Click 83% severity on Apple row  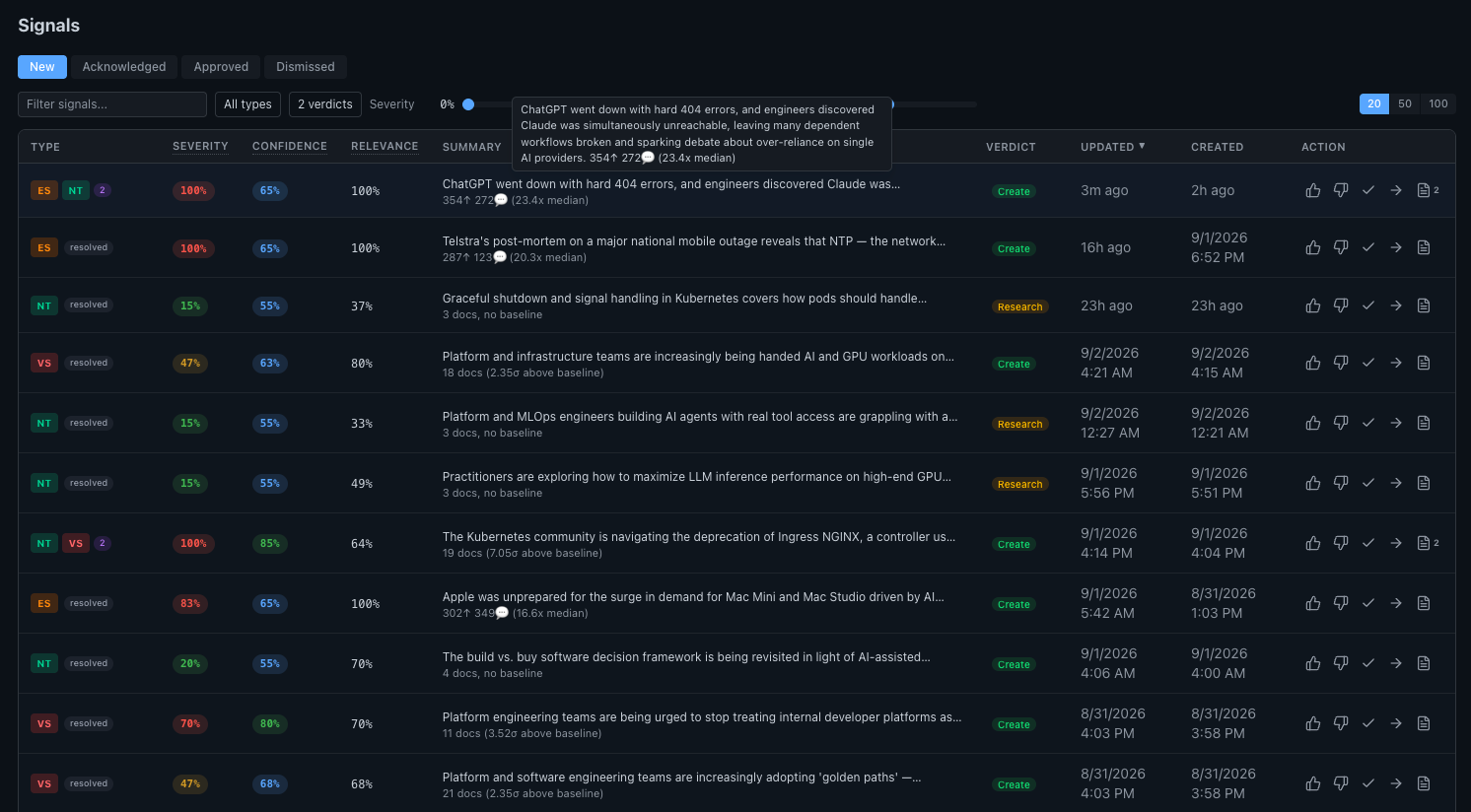click(190, 603)
